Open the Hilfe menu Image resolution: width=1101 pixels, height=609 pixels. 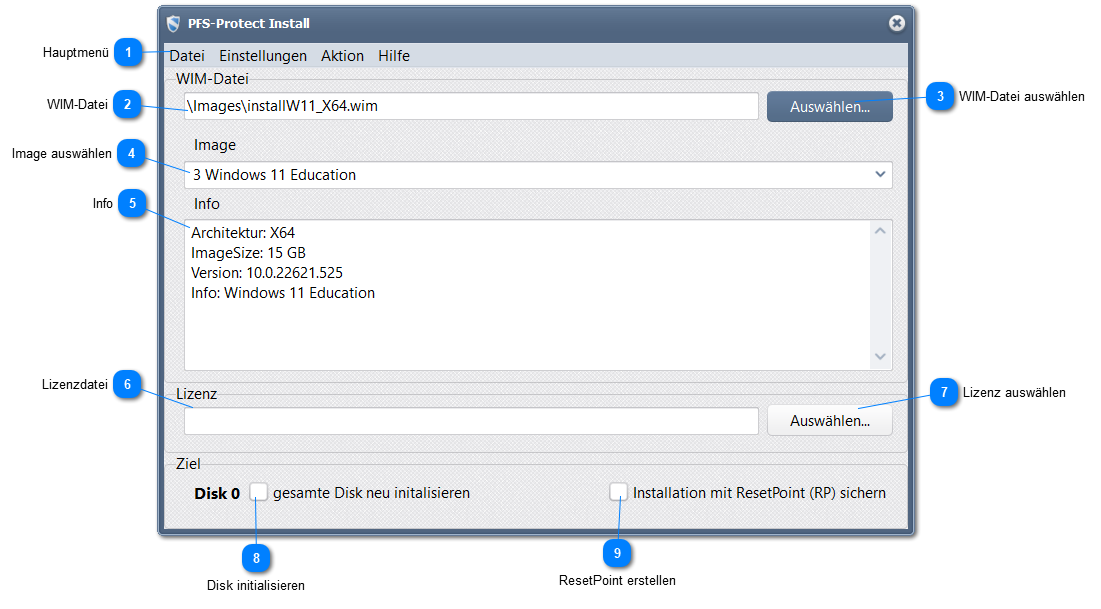point(394,56)
